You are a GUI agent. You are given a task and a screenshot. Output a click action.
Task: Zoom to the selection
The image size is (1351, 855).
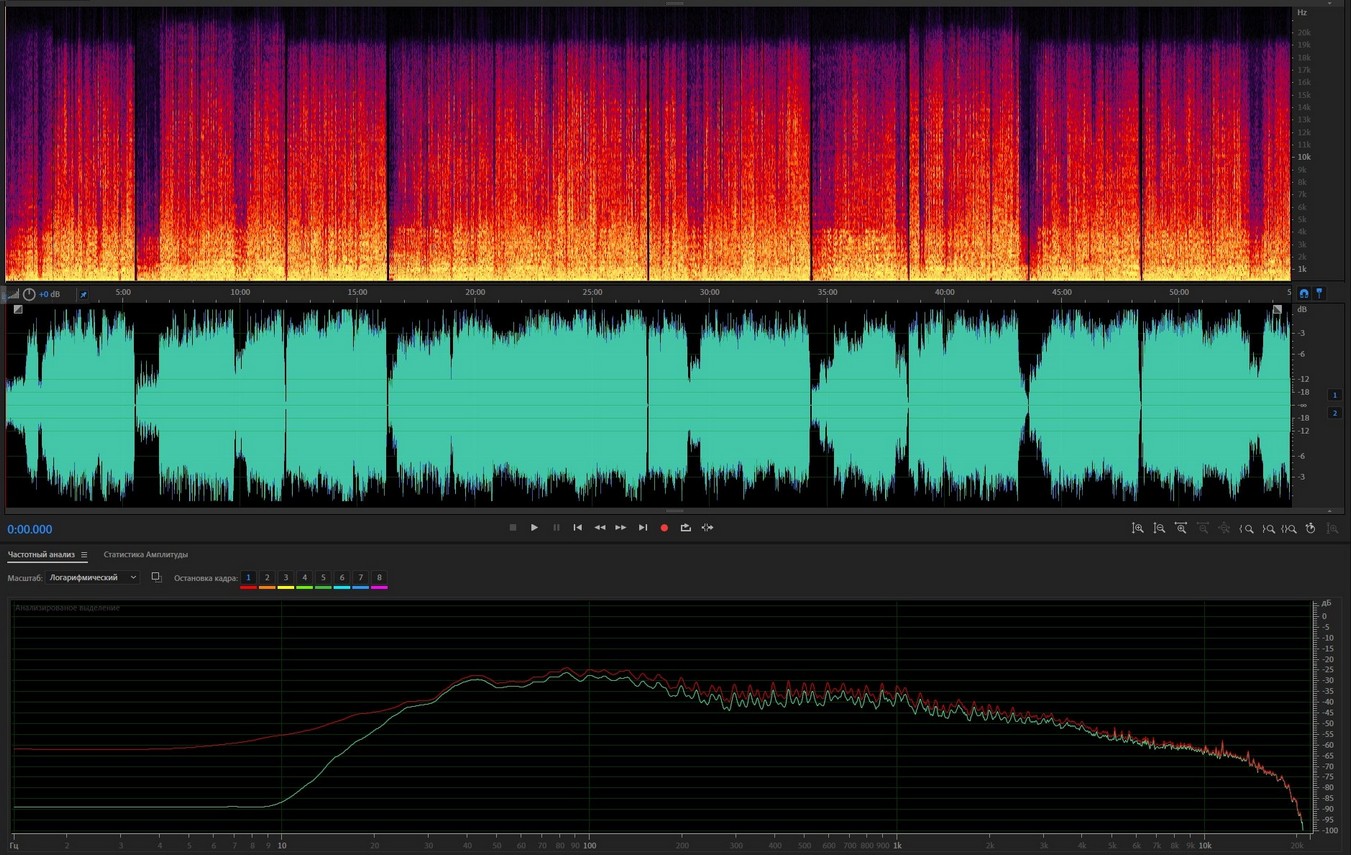(1289, 528)
